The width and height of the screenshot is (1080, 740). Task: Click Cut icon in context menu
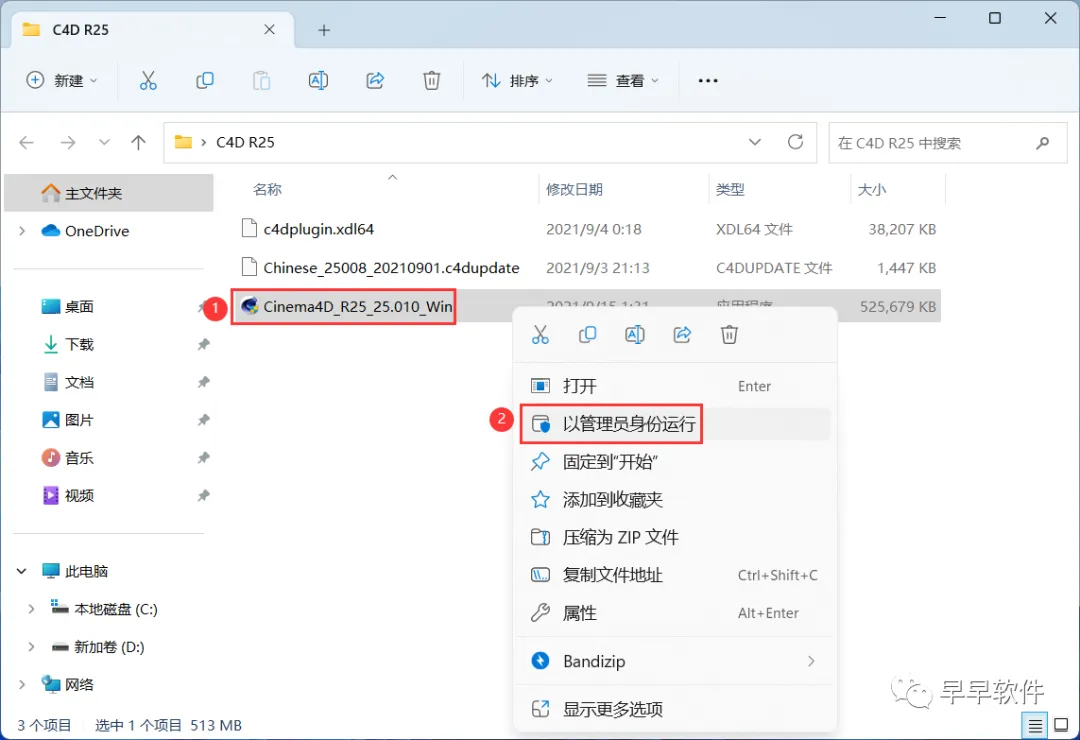coord(540,335)
